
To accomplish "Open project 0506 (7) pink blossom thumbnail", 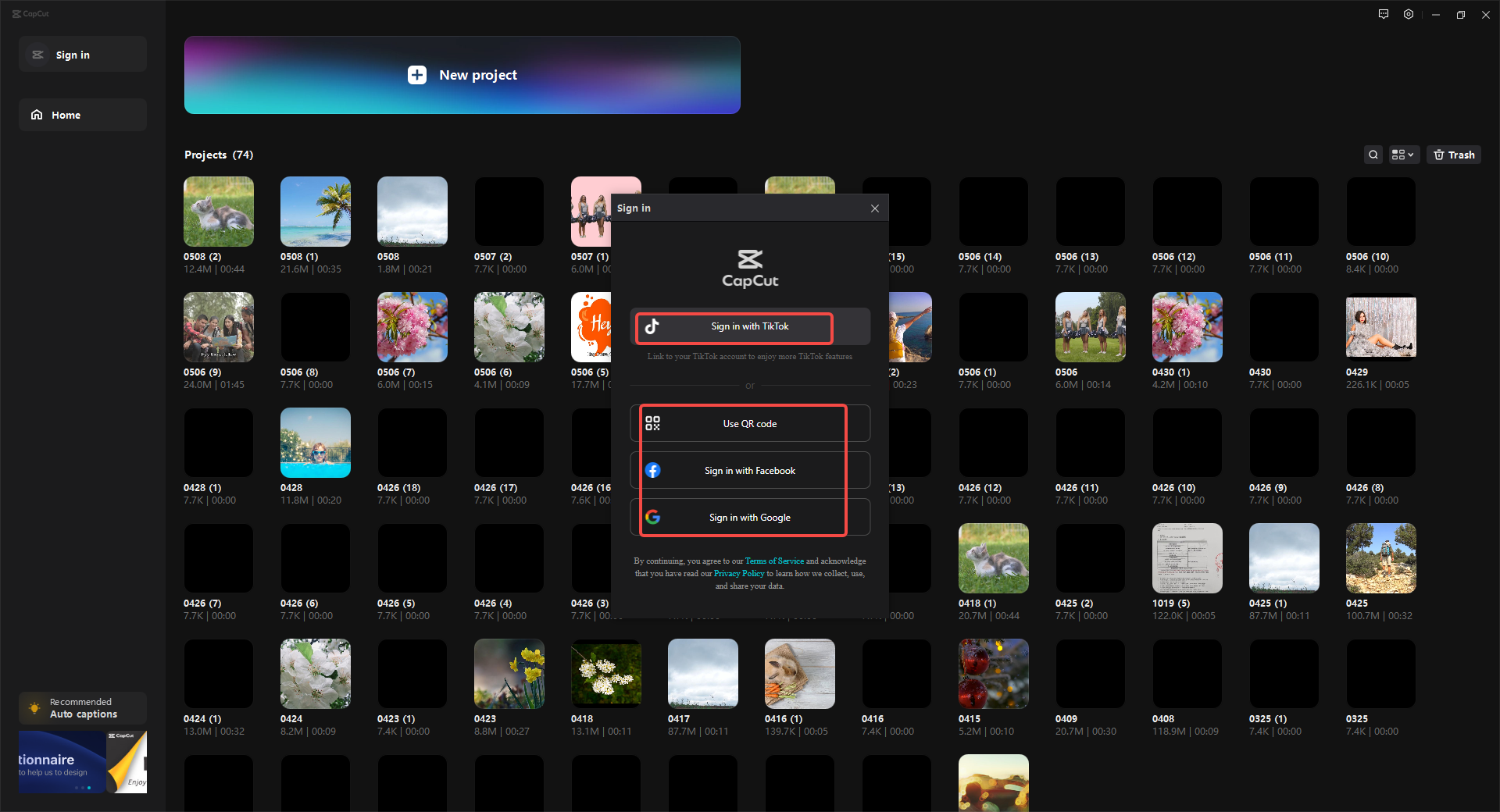I will click(412, 327).
